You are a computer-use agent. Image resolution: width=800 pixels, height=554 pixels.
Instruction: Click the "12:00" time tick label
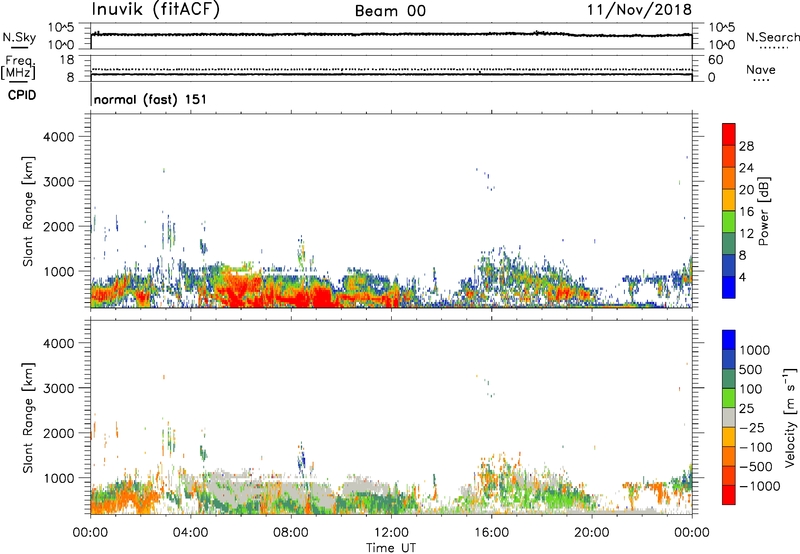(391, 533)
